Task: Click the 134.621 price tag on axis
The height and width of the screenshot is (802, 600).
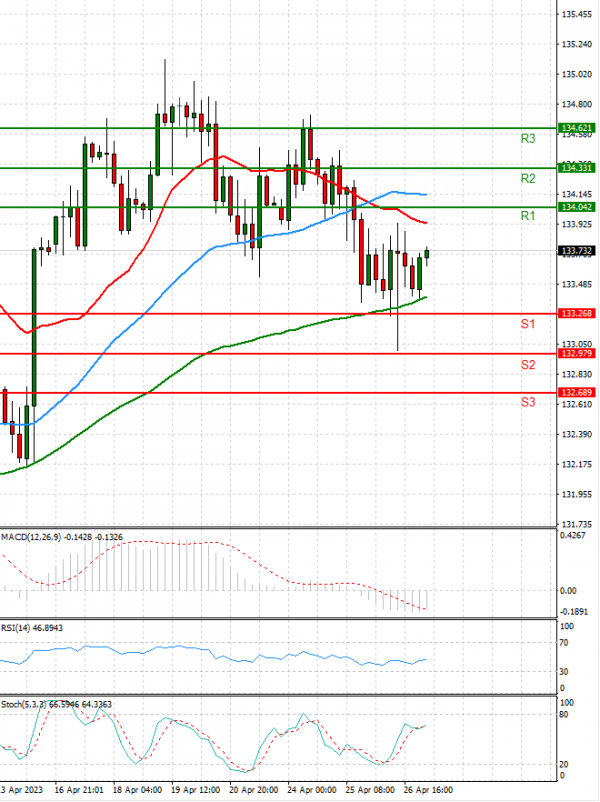Action: tap(575, 128)
